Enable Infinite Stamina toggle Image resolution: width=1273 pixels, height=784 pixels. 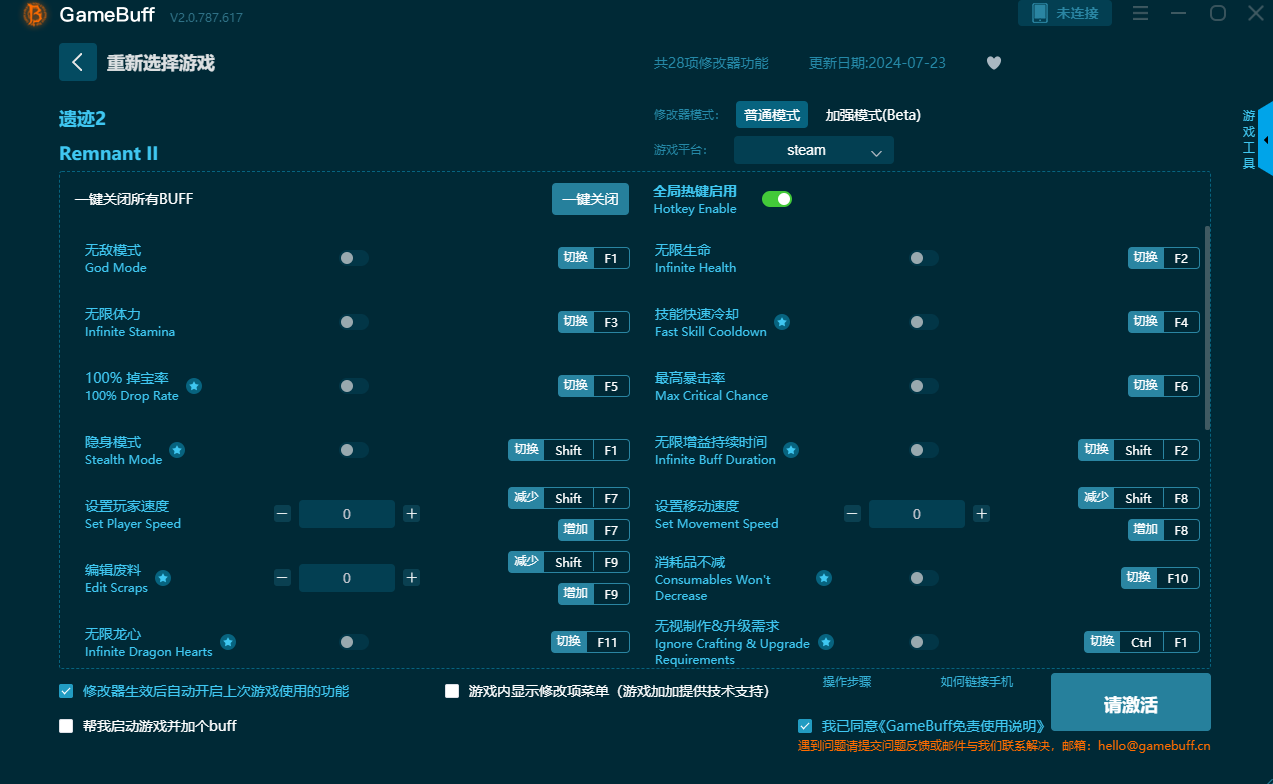(354, 322)
